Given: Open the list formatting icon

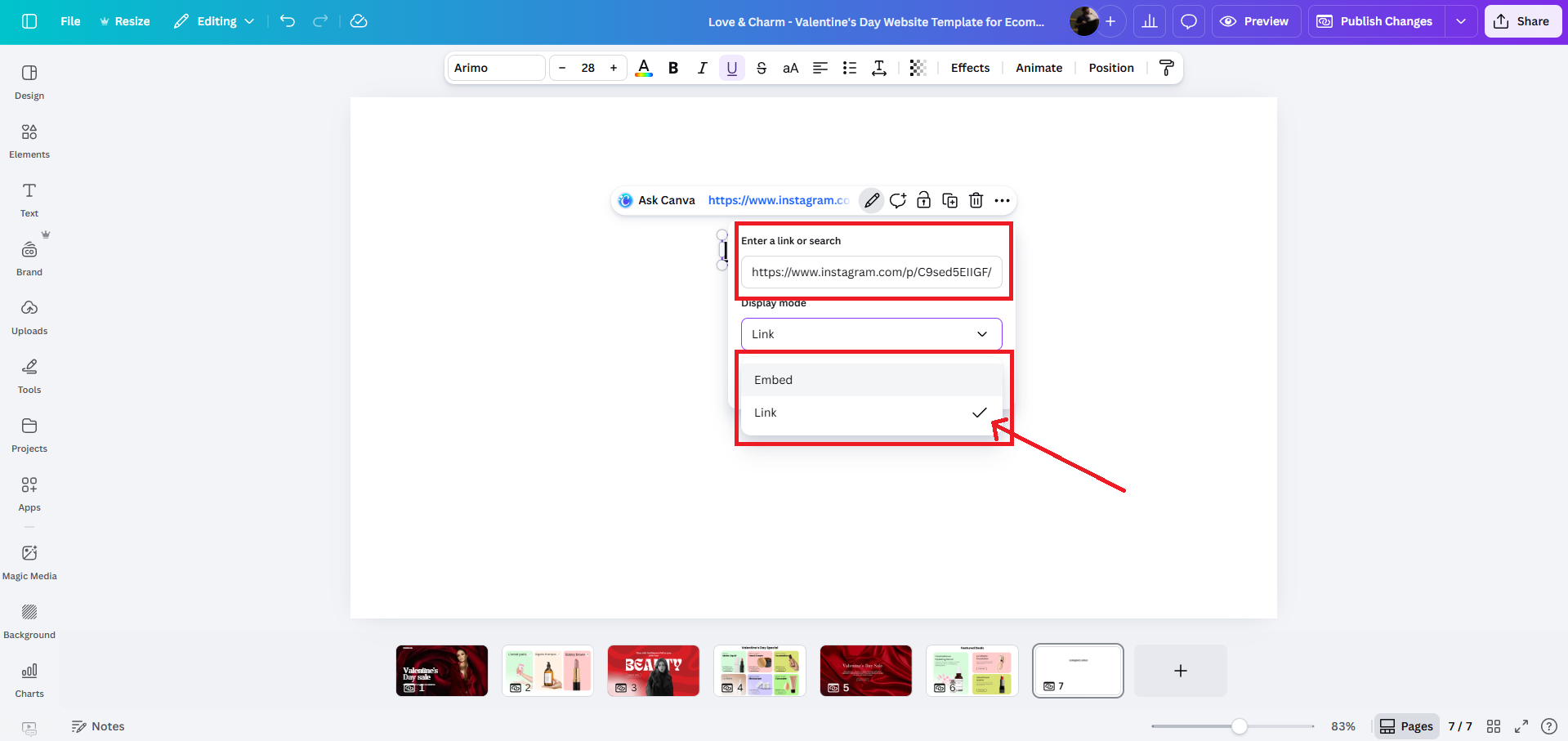Looking at the screenshot, I should 850,68.
